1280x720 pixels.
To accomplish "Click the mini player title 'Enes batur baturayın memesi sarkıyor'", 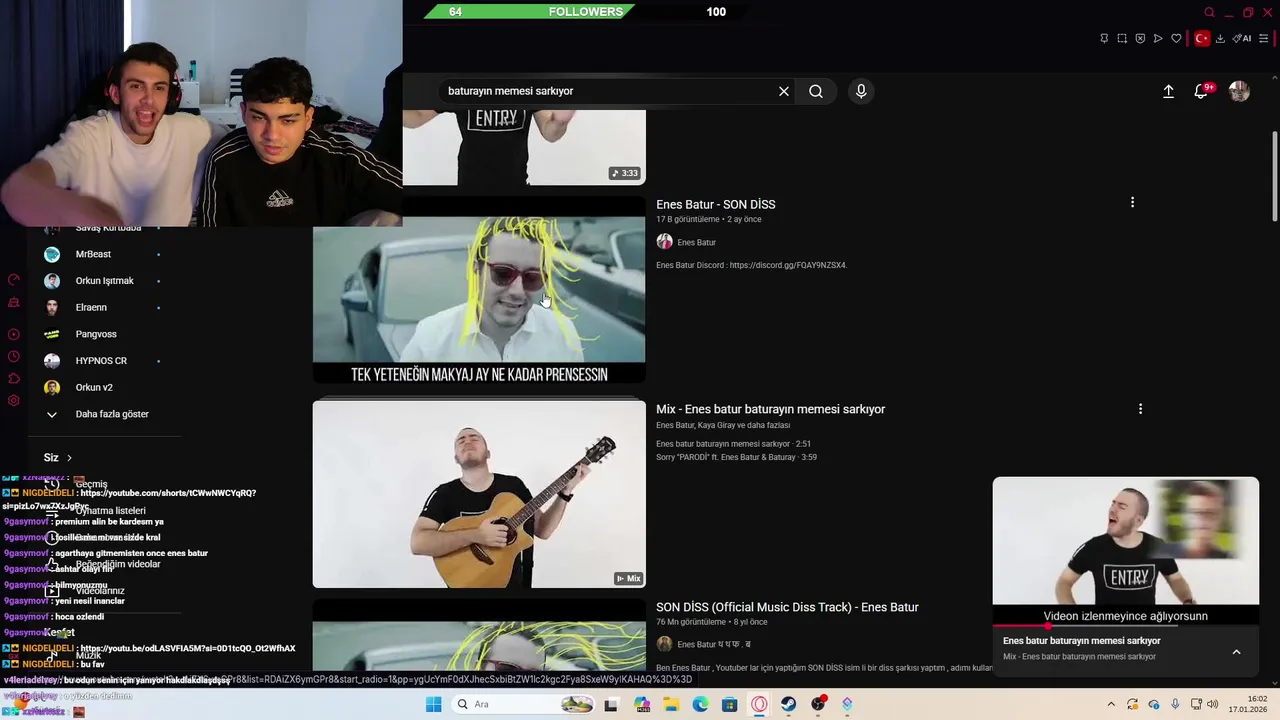I will click(x=1081, y=640).
